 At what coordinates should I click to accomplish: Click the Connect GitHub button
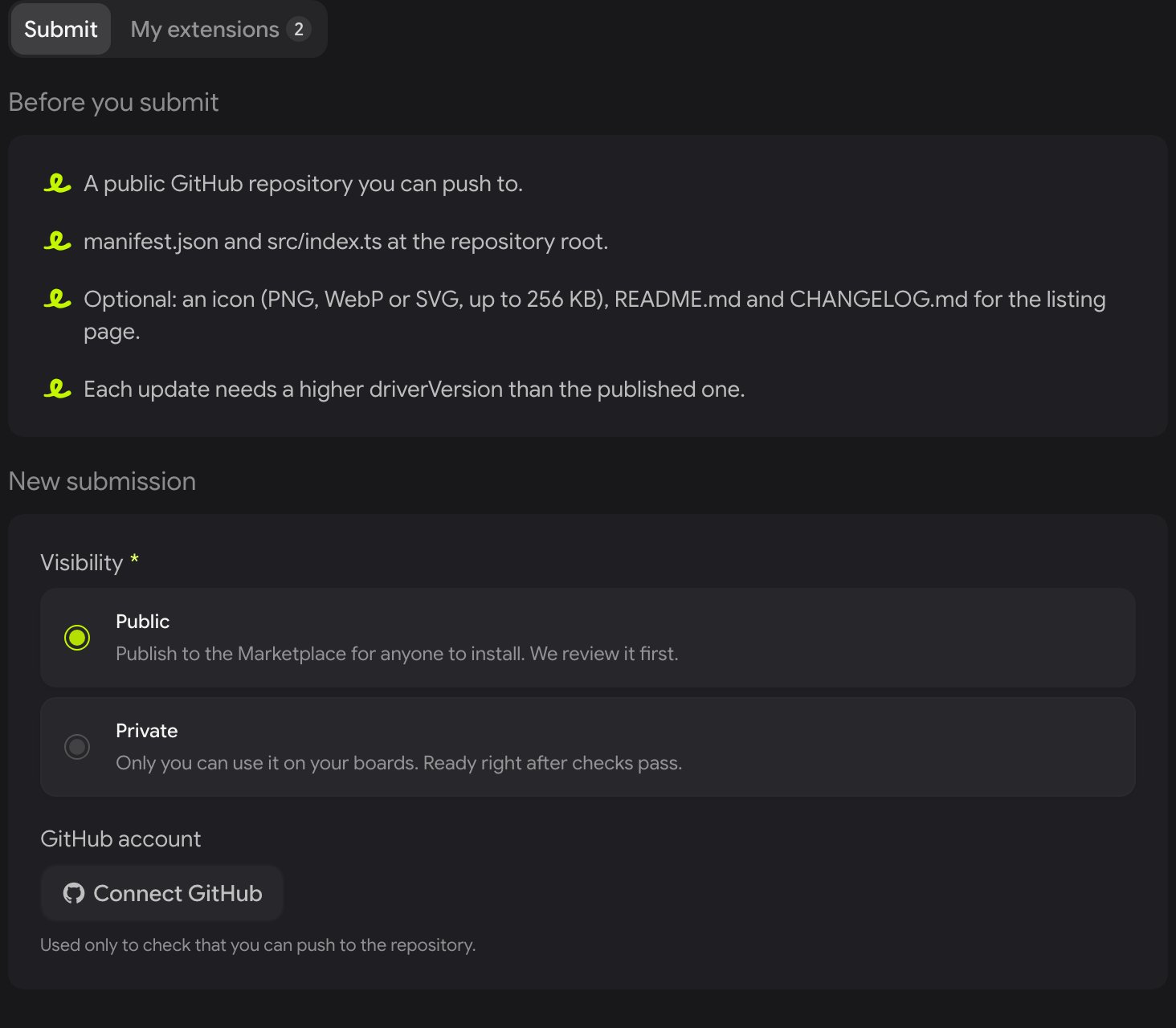point(162,893)
